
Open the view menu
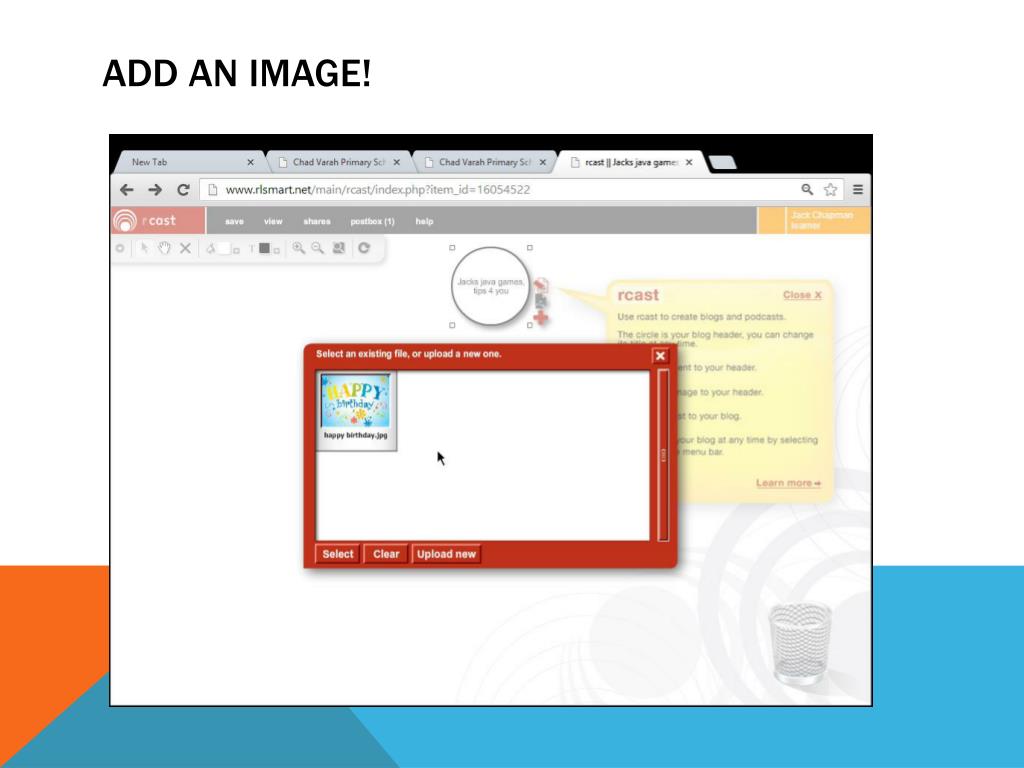273,221
